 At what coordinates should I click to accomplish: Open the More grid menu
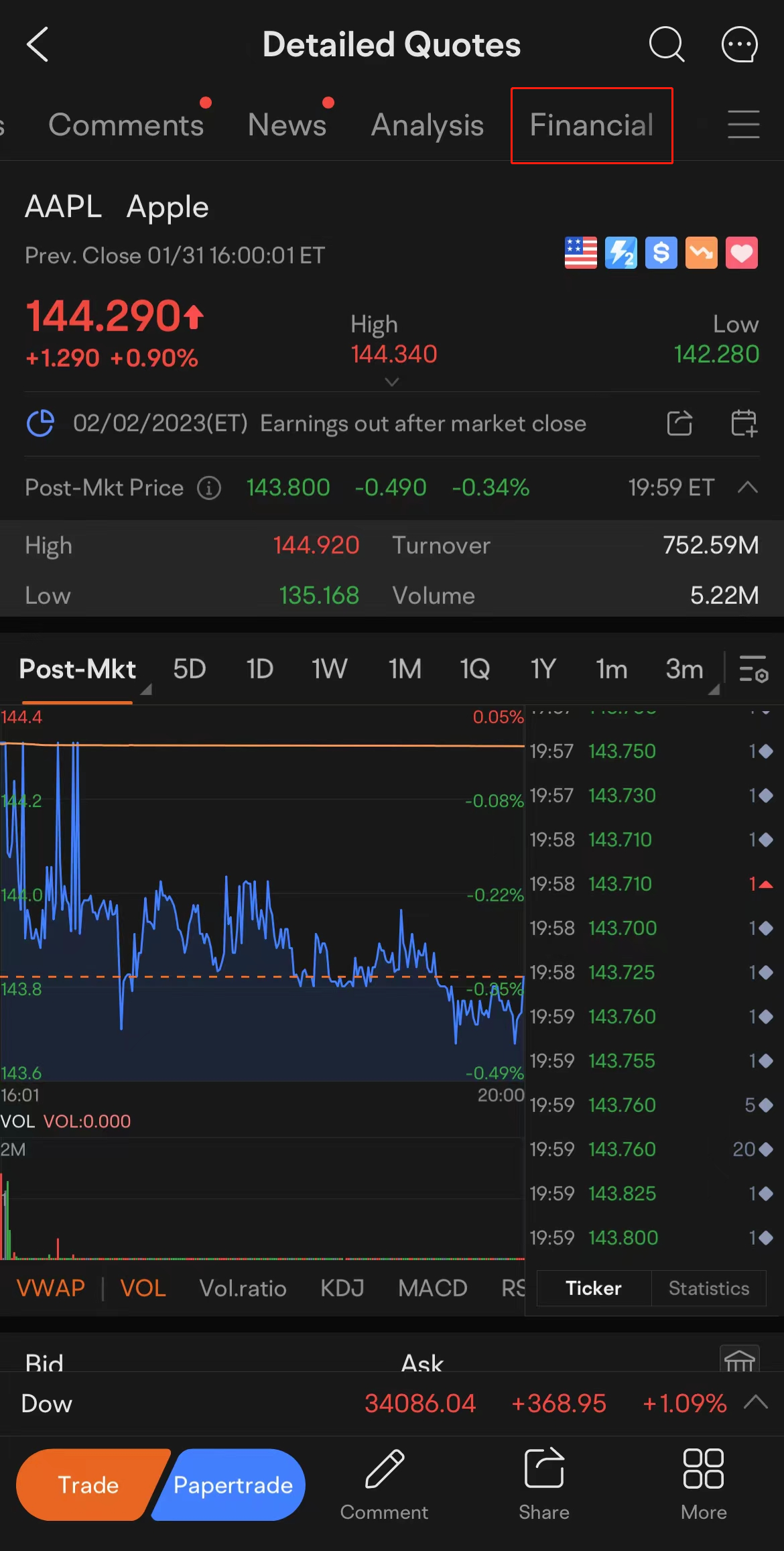point(704,1484)
